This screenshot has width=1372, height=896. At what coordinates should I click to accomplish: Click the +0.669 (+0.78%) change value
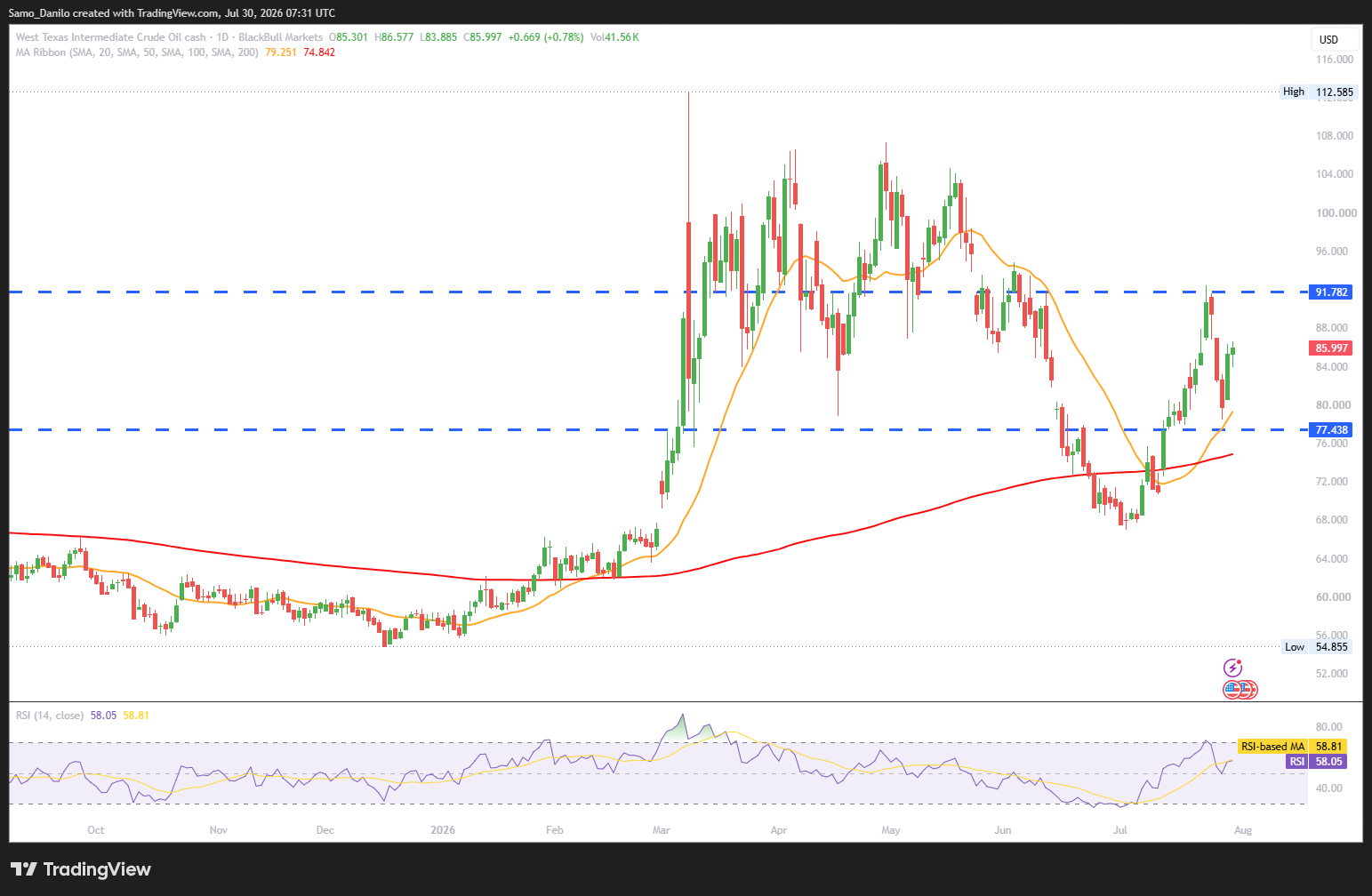[546, 37]
